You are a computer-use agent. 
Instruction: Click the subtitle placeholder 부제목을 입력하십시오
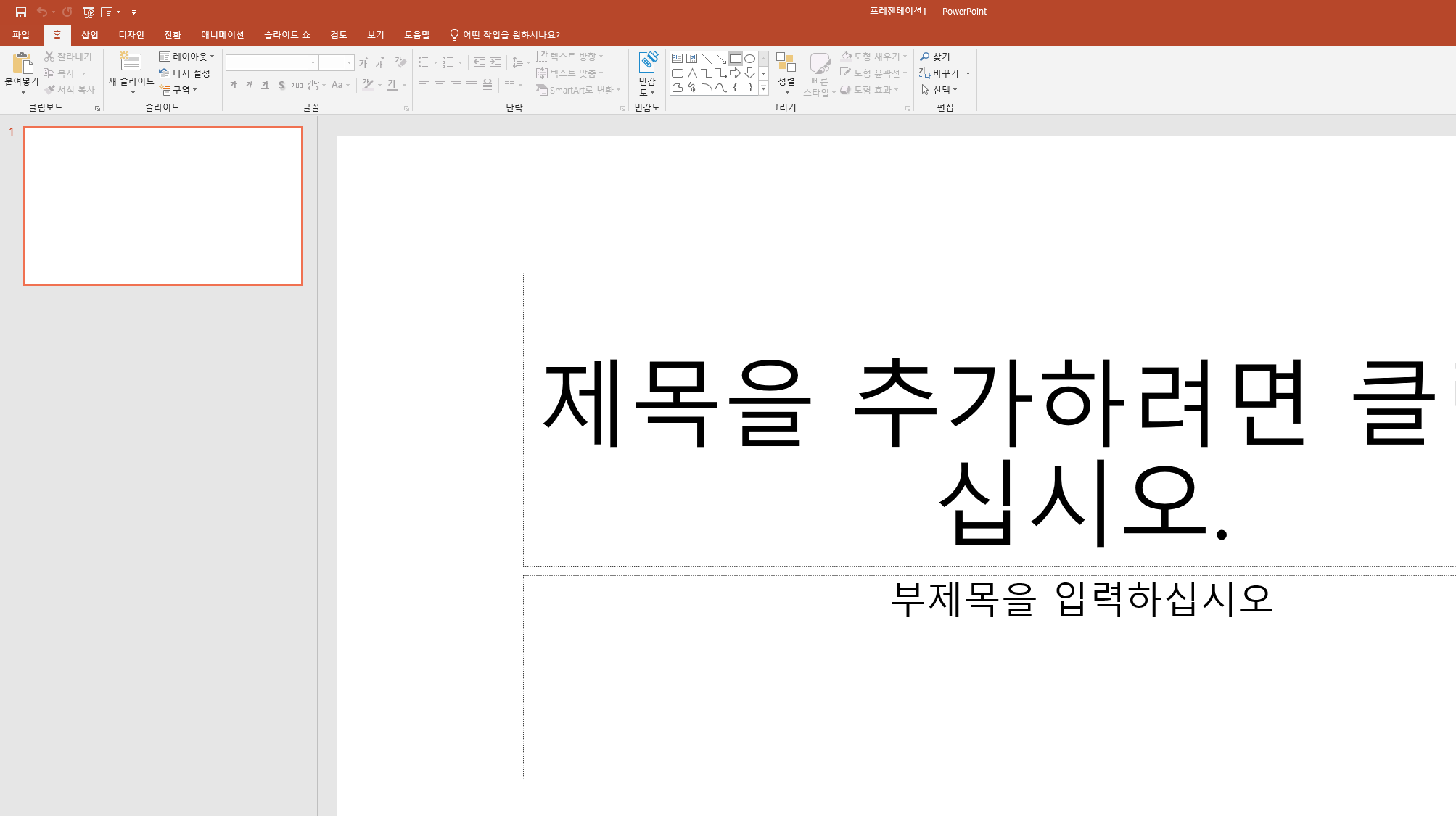(x=1081, y=599)
